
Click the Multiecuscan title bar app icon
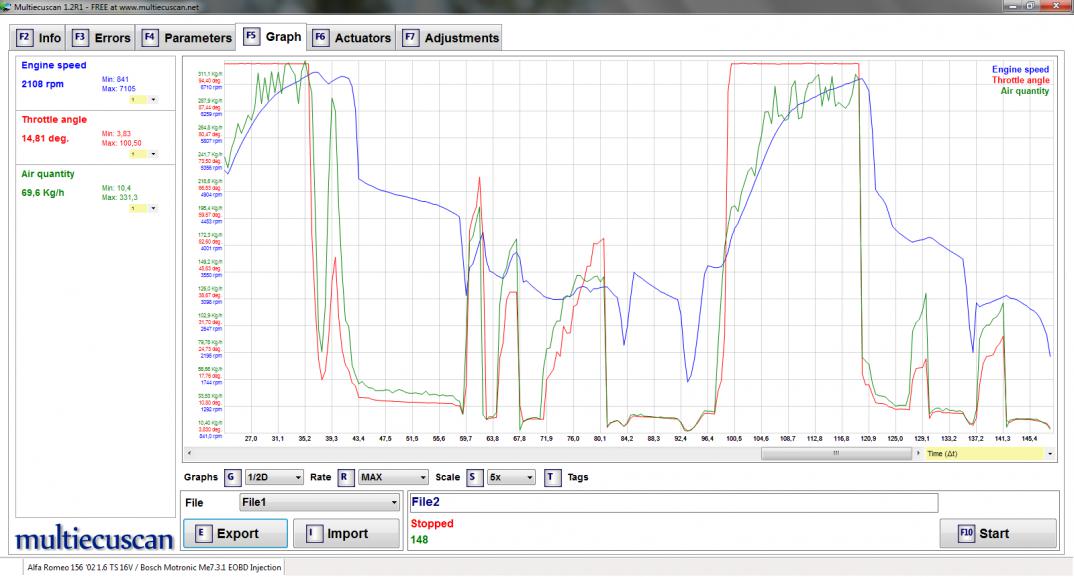pyautogui.click(x=7, y=6)
